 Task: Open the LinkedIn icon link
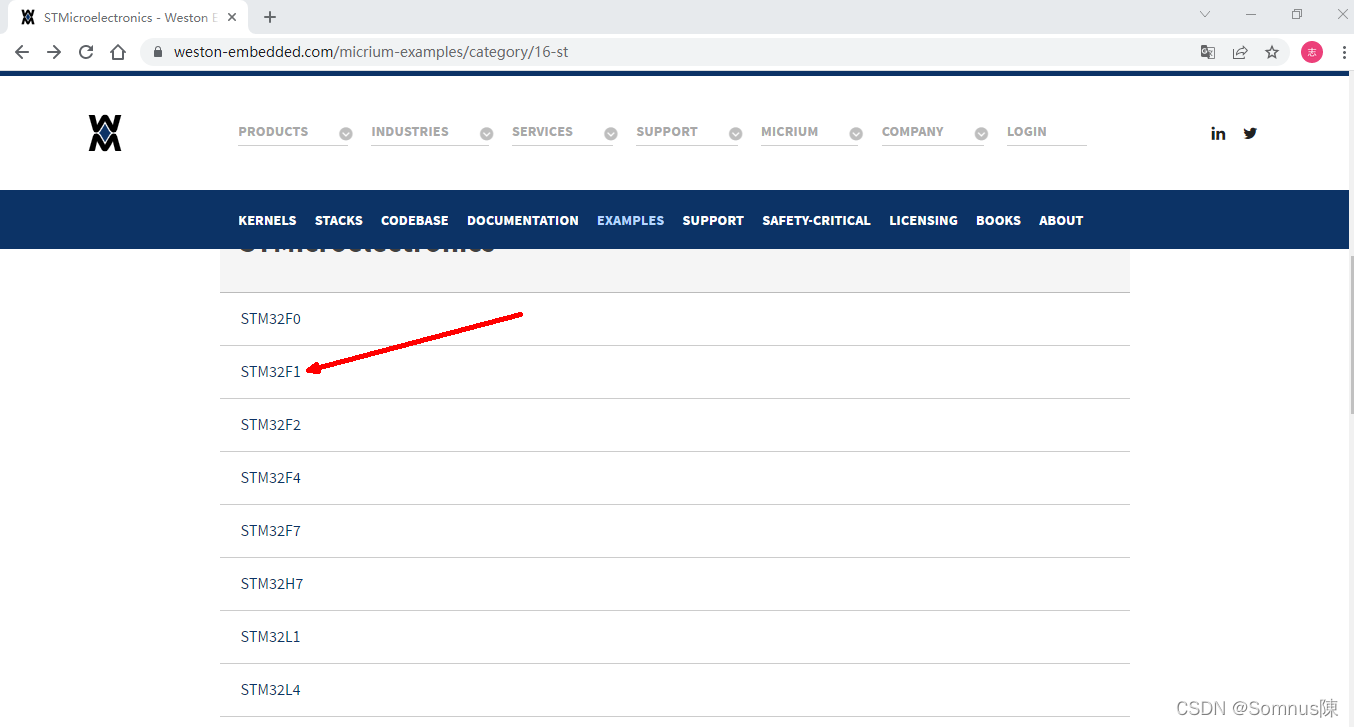click(1218, 133)
